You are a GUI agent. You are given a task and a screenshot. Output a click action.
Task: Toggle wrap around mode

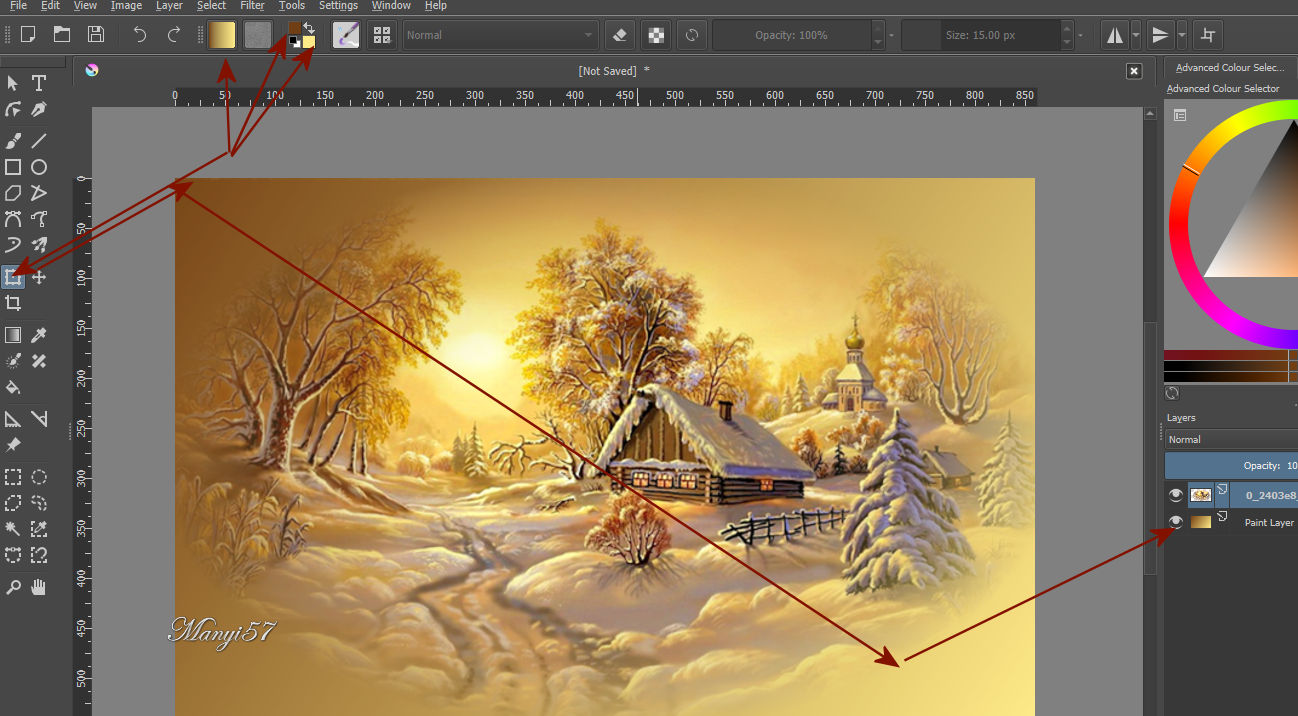pyautogui.click(x=1208, y=35)
